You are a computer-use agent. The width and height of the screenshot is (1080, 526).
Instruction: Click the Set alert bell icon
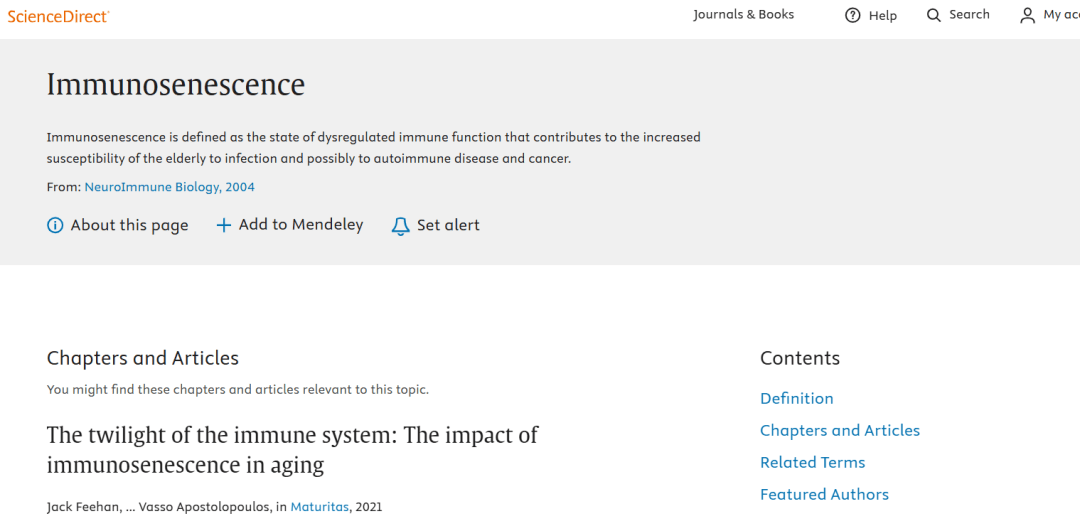(400, 226)
